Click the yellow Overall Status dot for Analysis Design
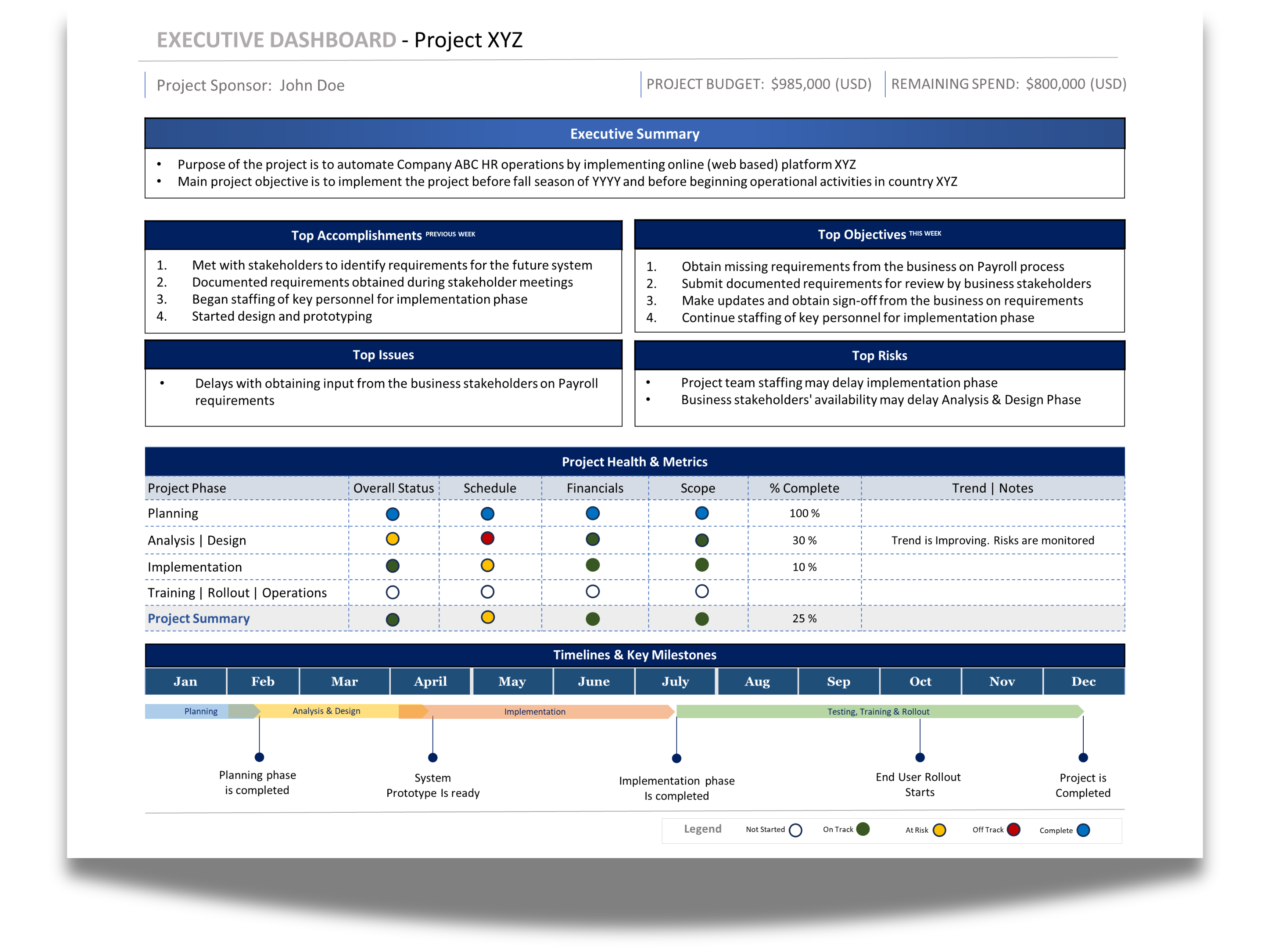The image size is (1270, 952). click(x=393, y=539)
